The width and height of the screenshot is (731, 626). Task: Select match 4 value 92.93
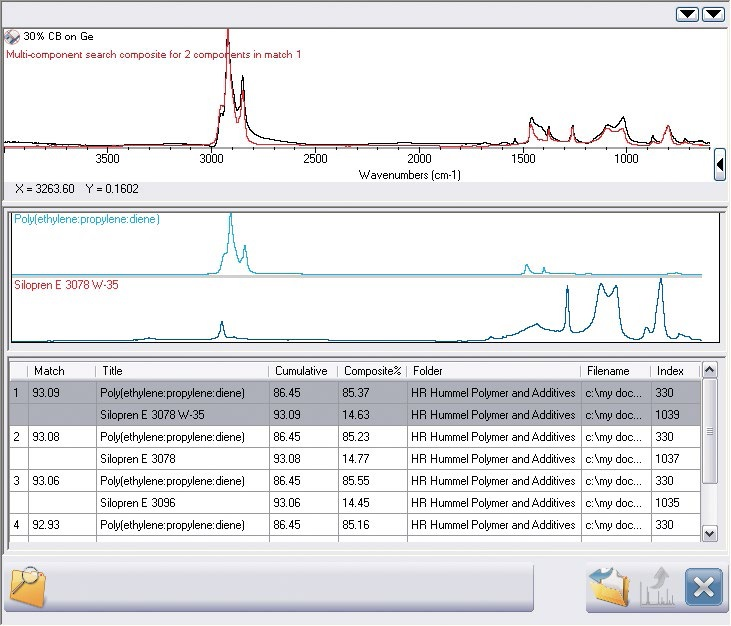(46, 525)
